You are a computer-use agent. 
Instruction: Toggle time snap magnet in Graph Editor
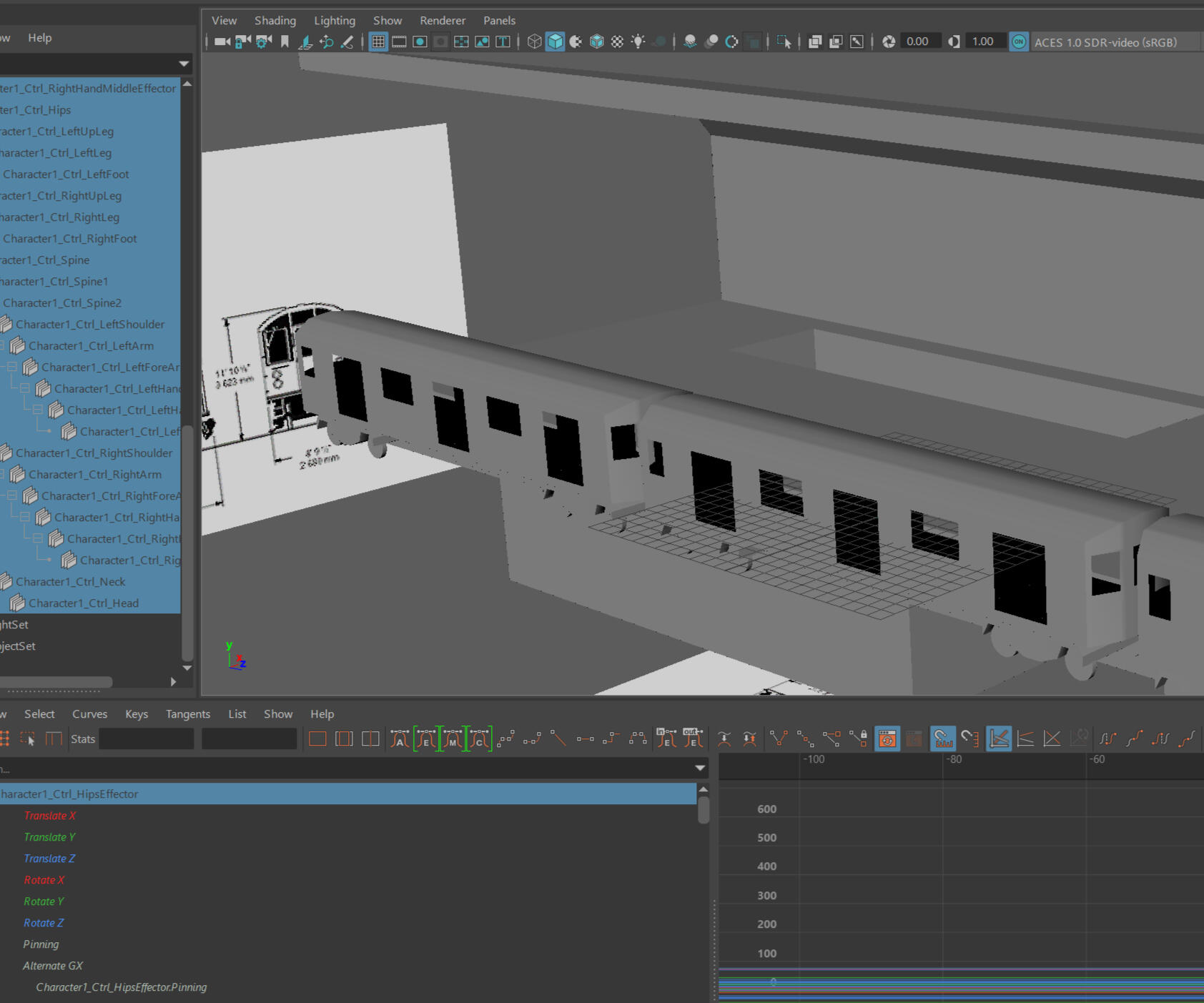(x=942, y=739)
